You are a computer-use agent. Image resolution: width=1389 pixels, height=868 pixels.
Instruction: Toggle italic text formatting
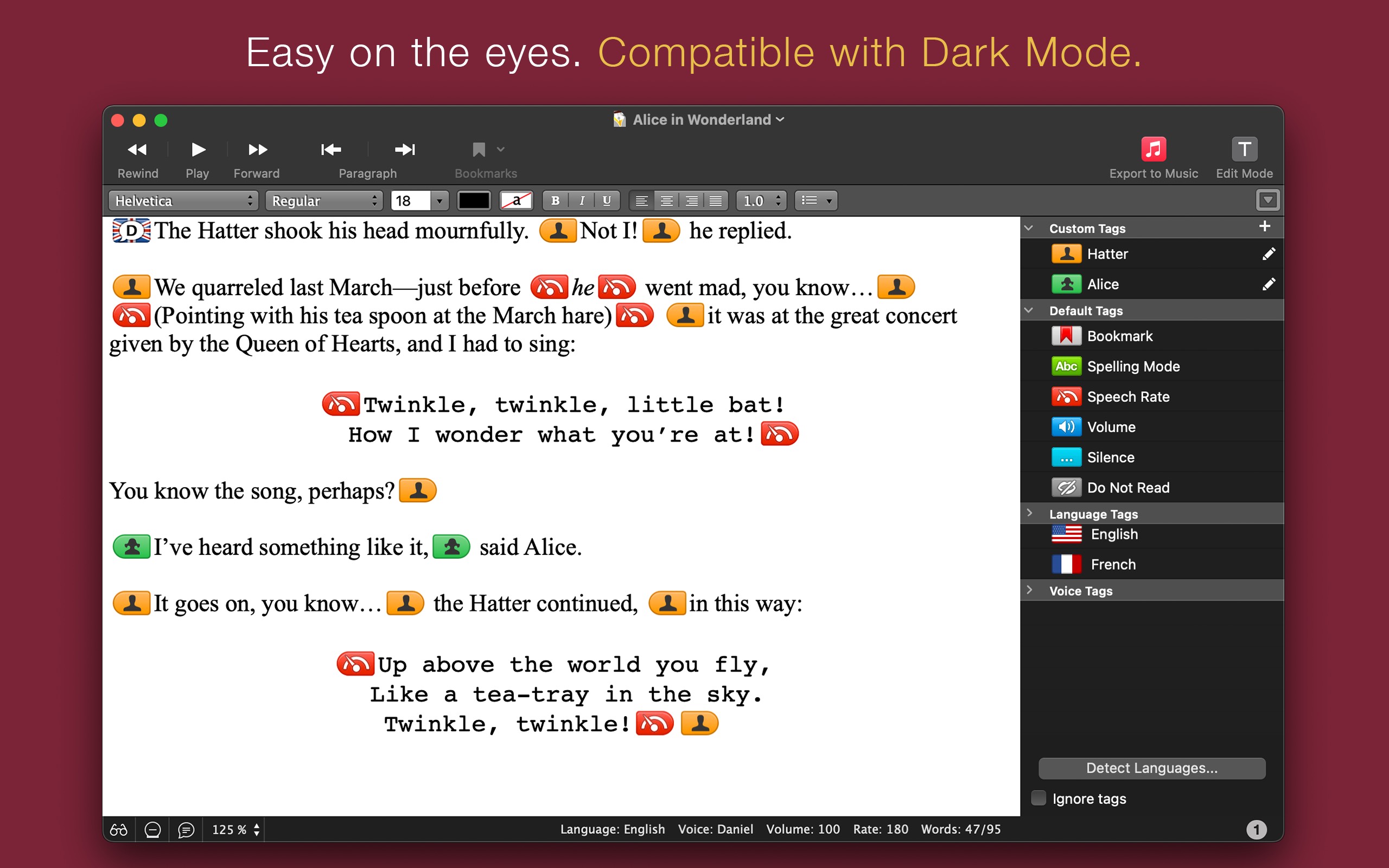[x=582, y=200]
